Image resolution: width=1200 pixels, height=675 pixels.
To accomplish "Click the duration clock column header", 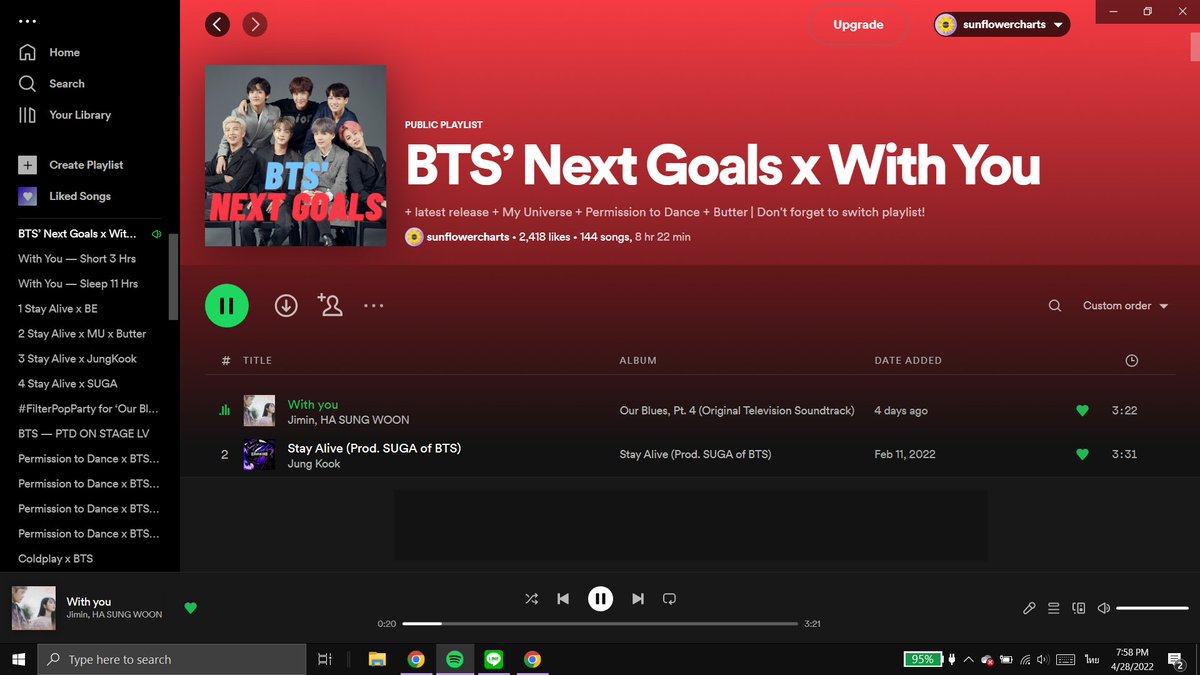I will pos(1132,360).
